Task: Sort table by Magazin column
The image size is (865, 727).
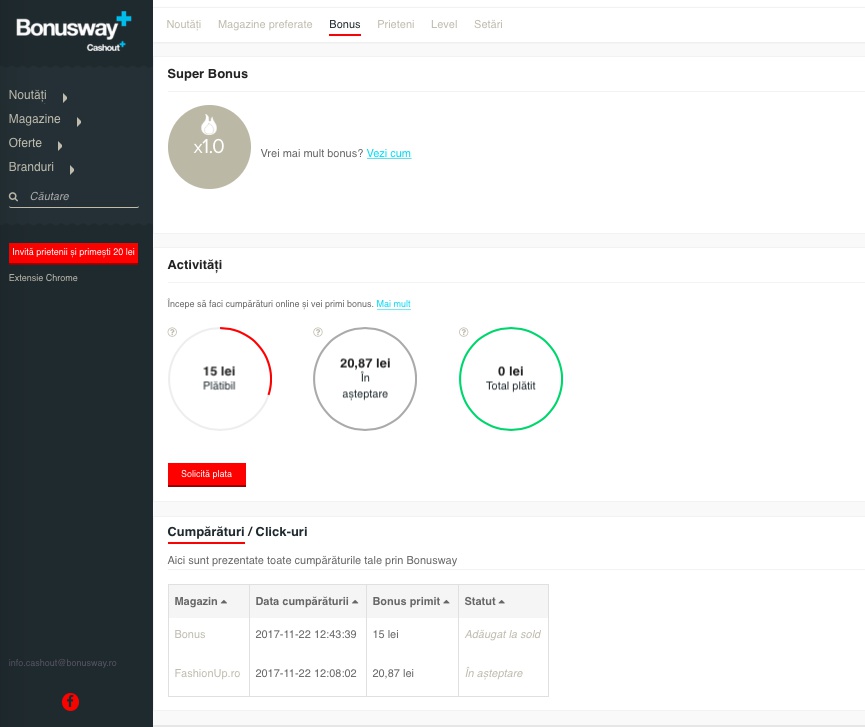Action: 200,601
